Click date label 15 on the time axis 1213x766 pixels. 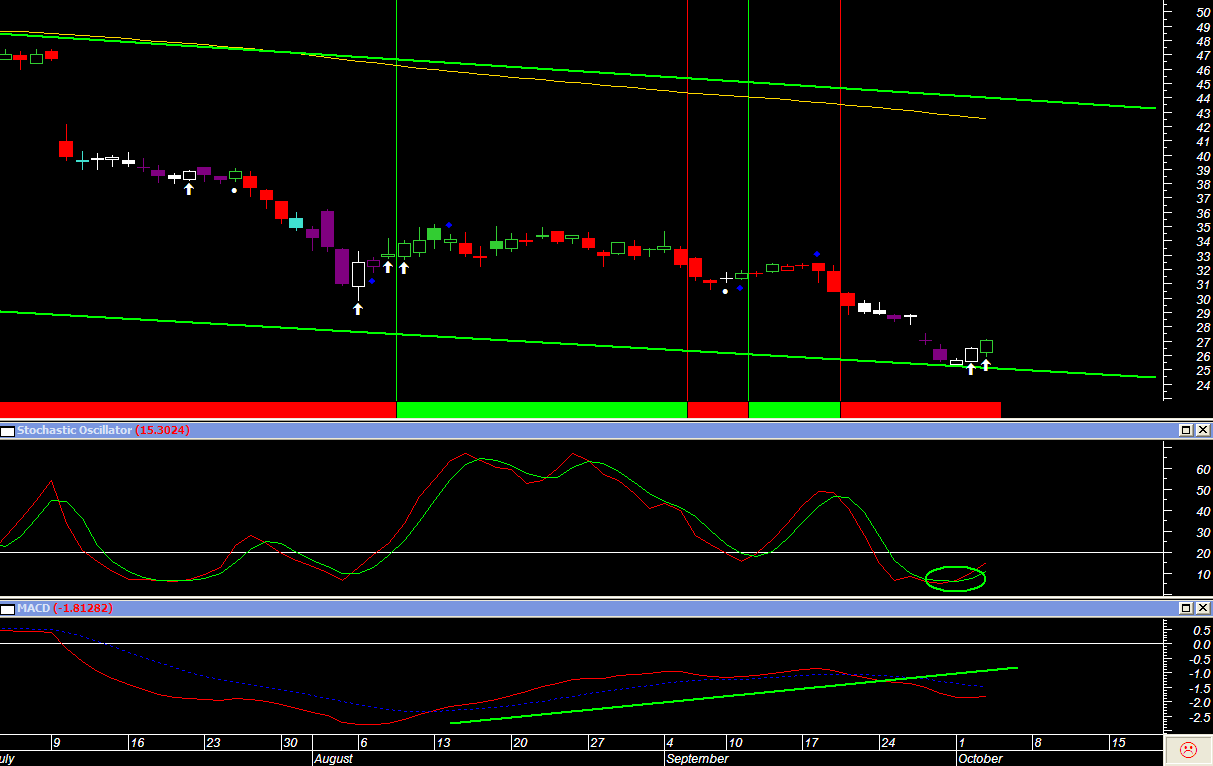pyautogui.click(x=1118, y=743)
